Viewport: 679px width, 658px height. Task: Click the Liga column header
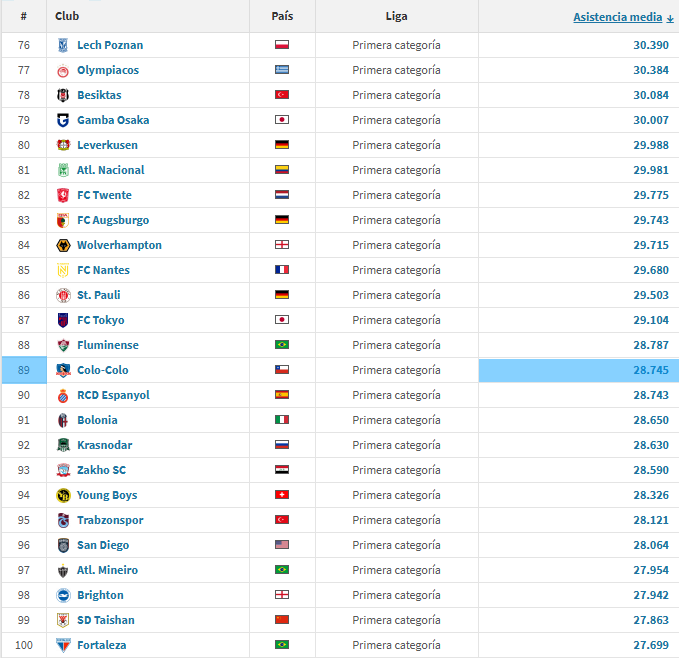point(396,16)
